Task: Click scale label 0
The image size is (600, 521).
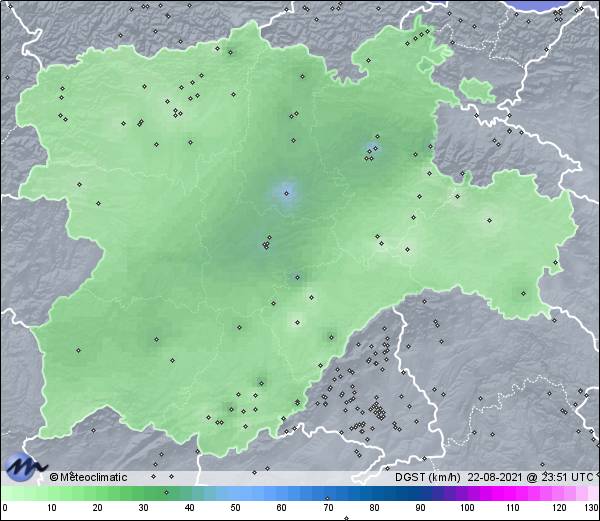Action: point(5,508)
